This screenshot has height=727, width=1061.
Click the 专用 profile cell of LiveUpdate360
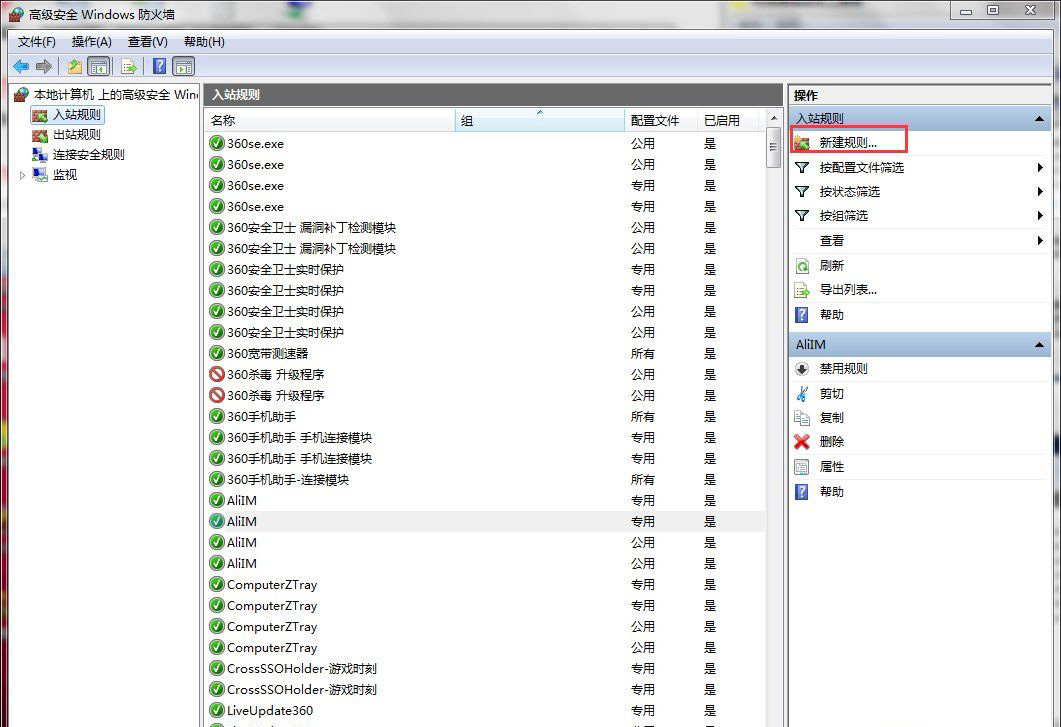tap(643, 710)
